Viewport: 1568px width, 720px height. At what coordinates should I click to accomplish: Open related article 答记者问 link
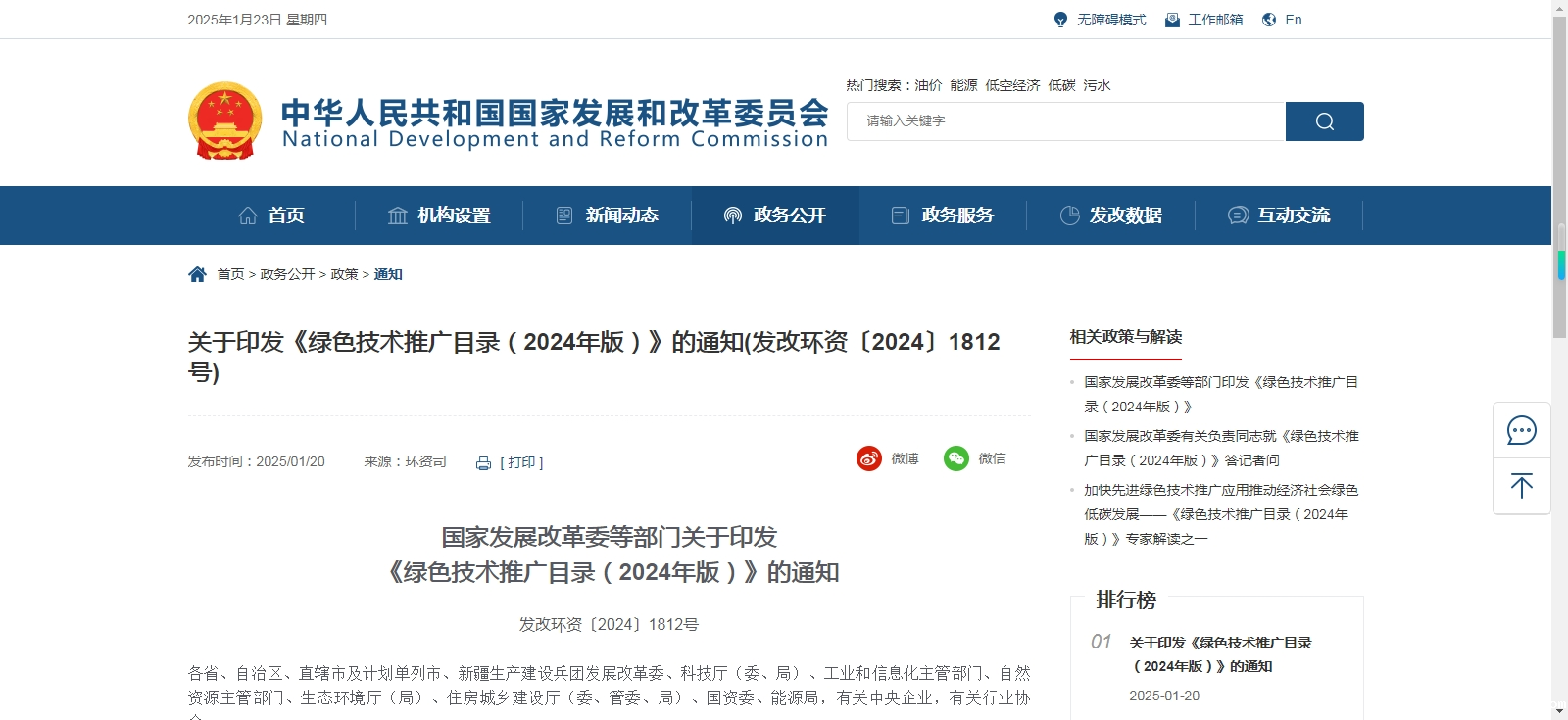point(1221,448)
